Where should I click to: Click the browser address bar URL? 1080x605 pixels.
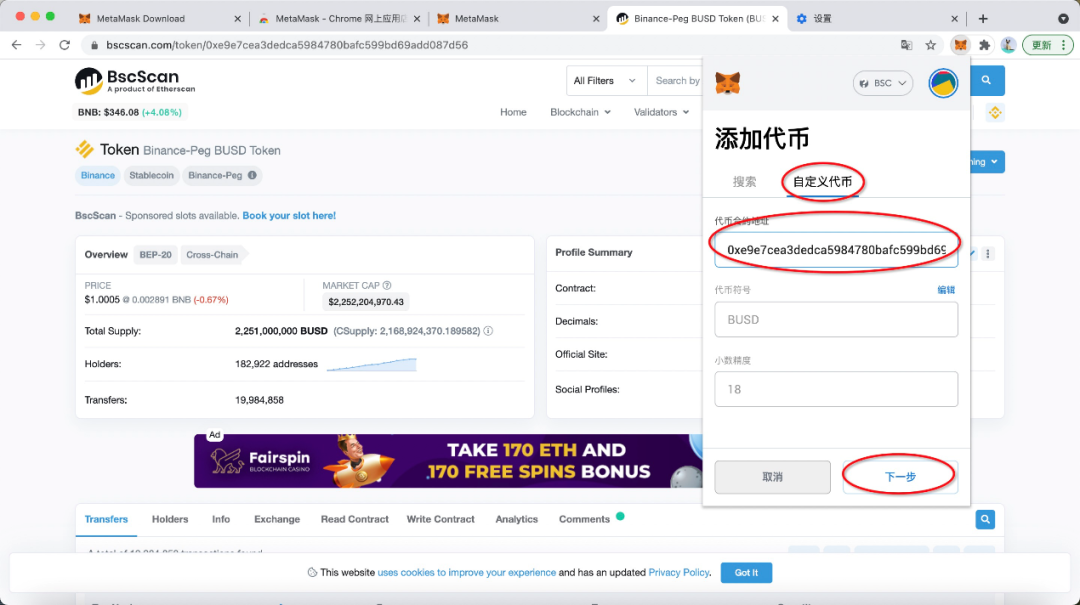(287, 45)
